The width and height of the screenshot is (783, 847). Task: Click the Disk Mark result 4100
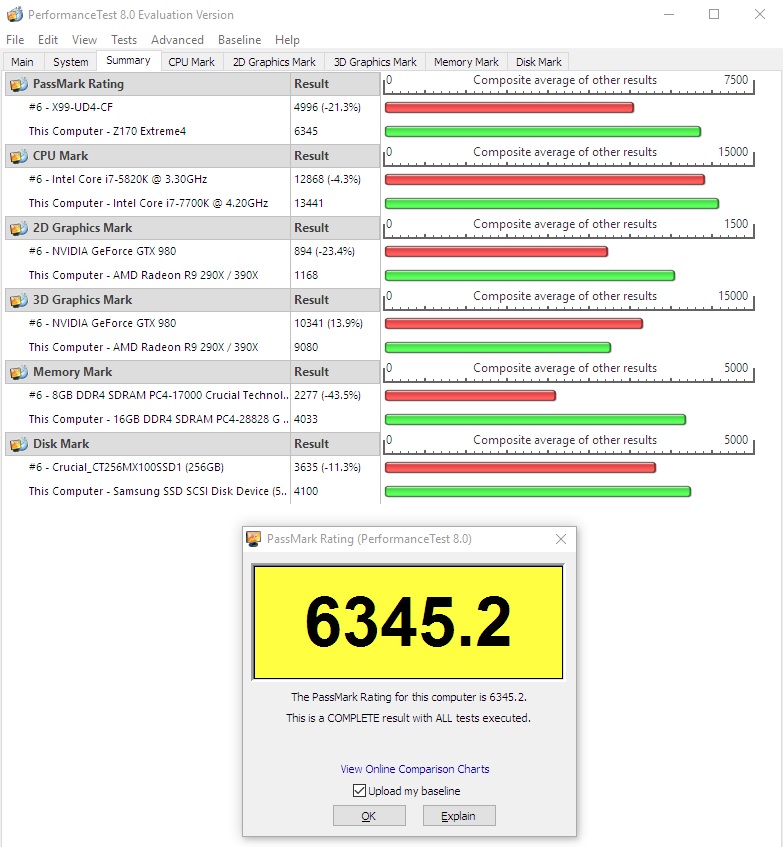coord(306,491)
